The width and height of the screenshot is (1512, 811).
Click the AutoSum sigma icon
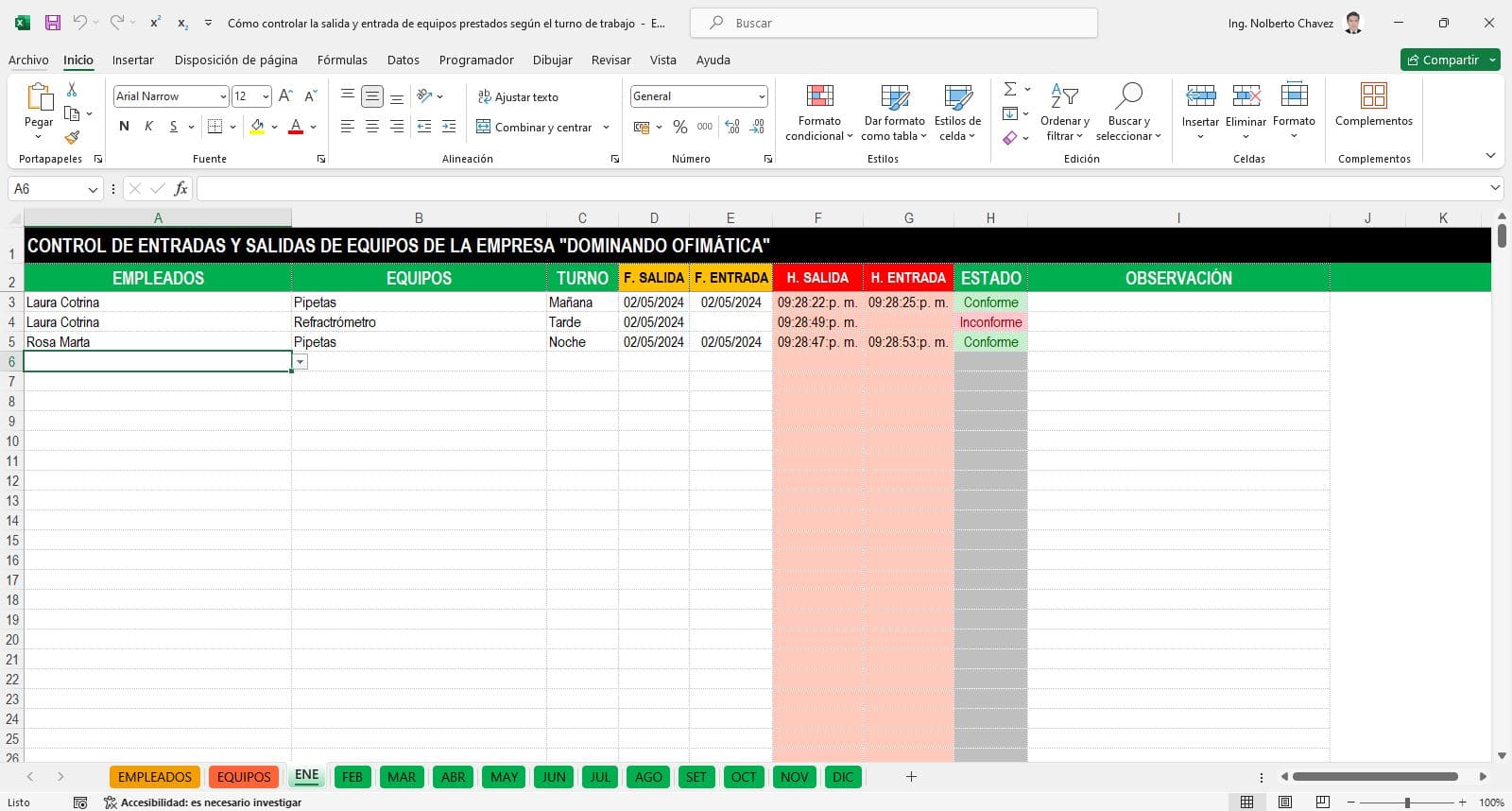(x=1010, y=89)
